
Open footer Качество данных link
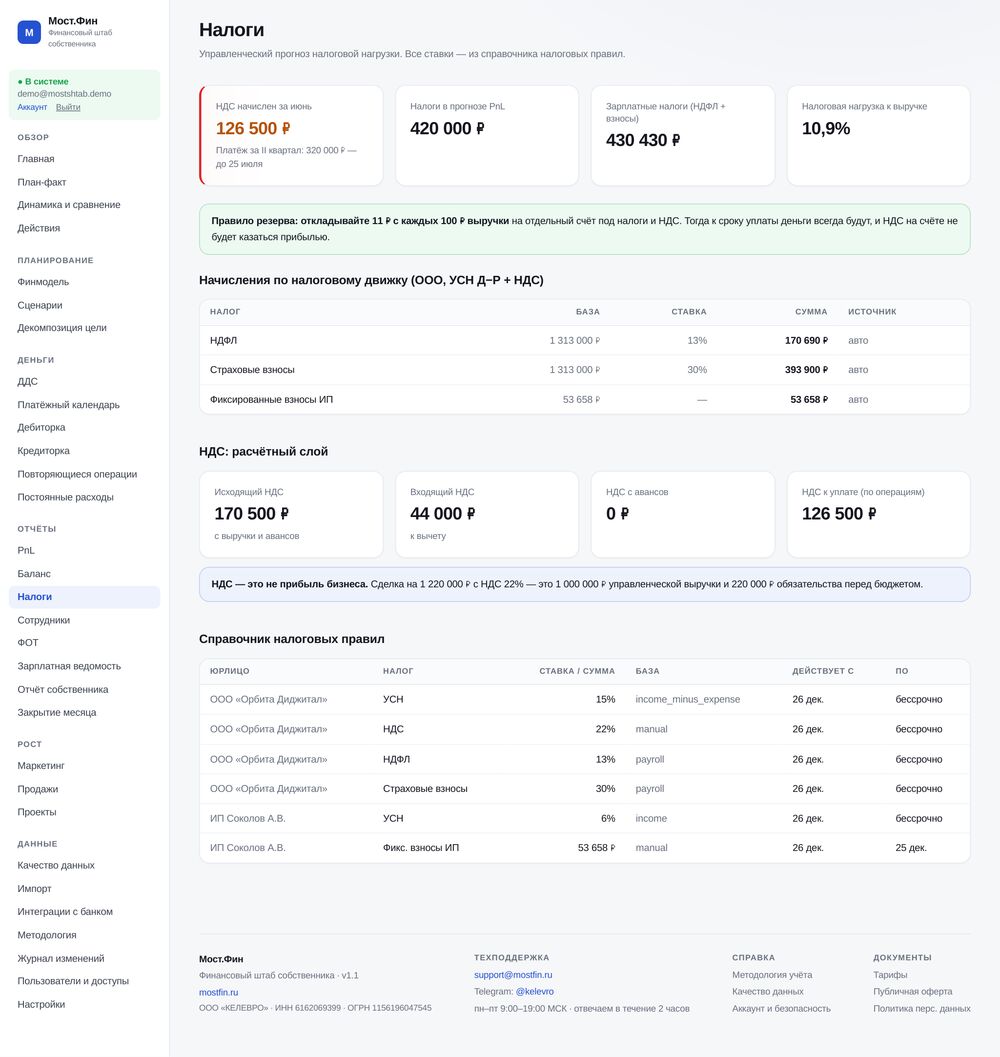pos(768,992)
